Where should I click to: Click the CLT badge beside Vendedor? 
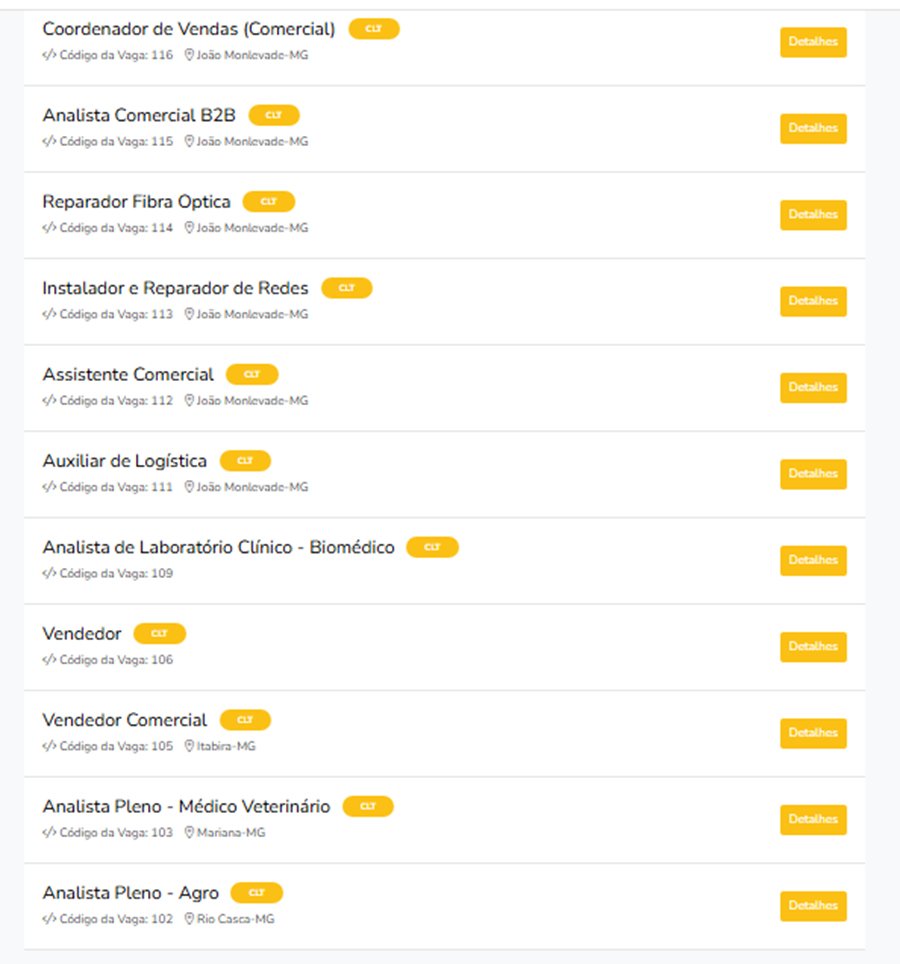[x=159, y=633]
